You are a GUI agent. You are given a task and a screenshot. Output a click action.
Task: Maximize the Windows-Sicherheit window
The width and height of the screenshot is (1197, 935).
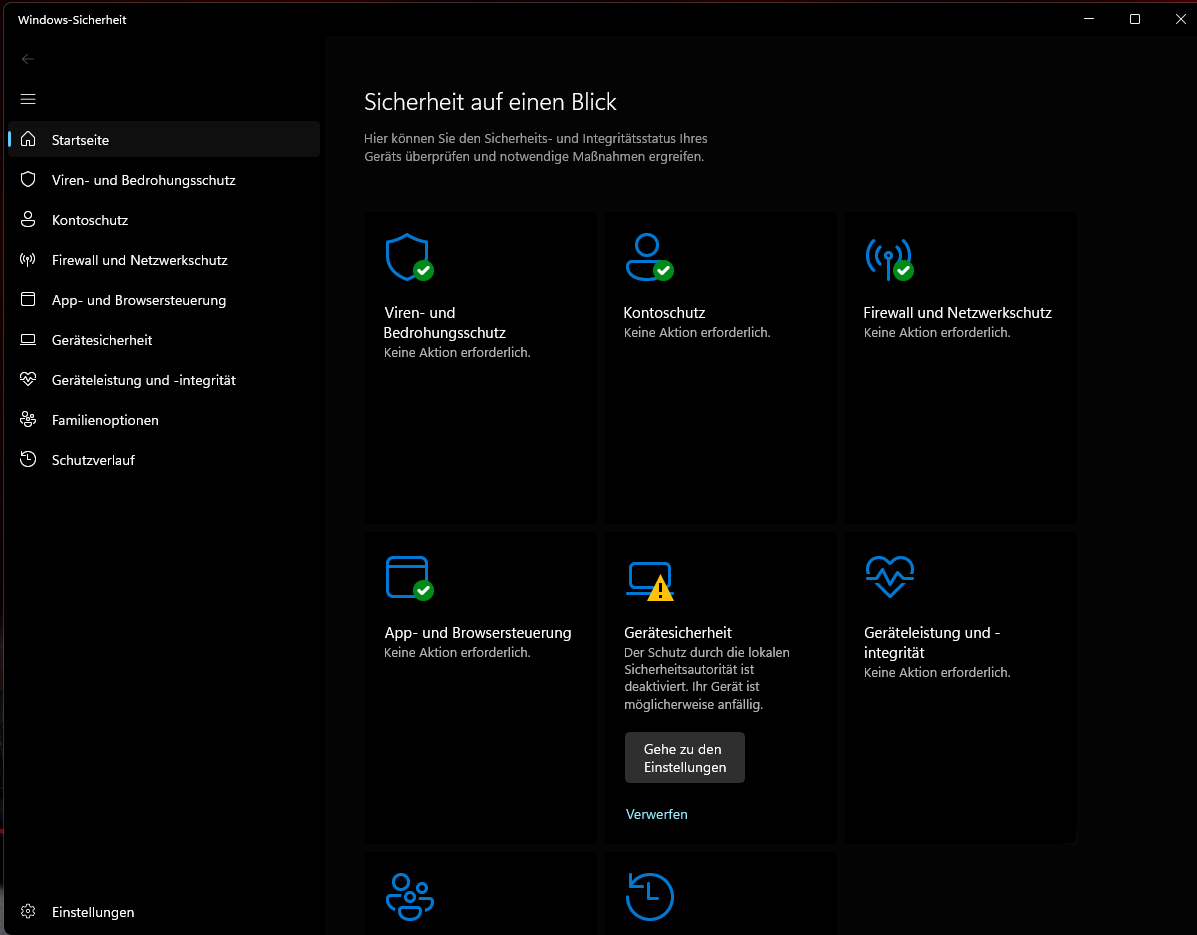point(1134,19)
